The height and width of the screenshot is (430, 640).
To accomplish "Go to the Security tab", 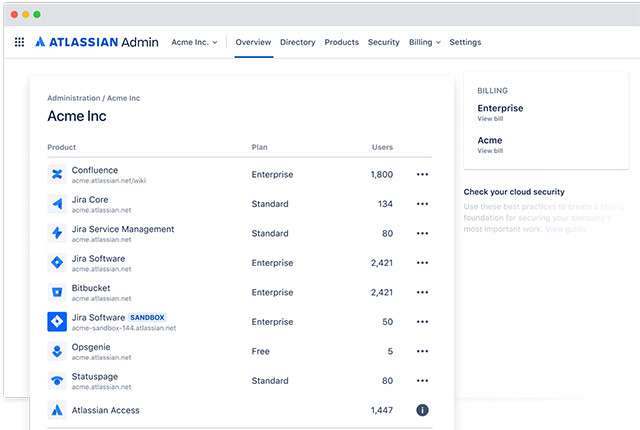I will [x=383, y=42].
